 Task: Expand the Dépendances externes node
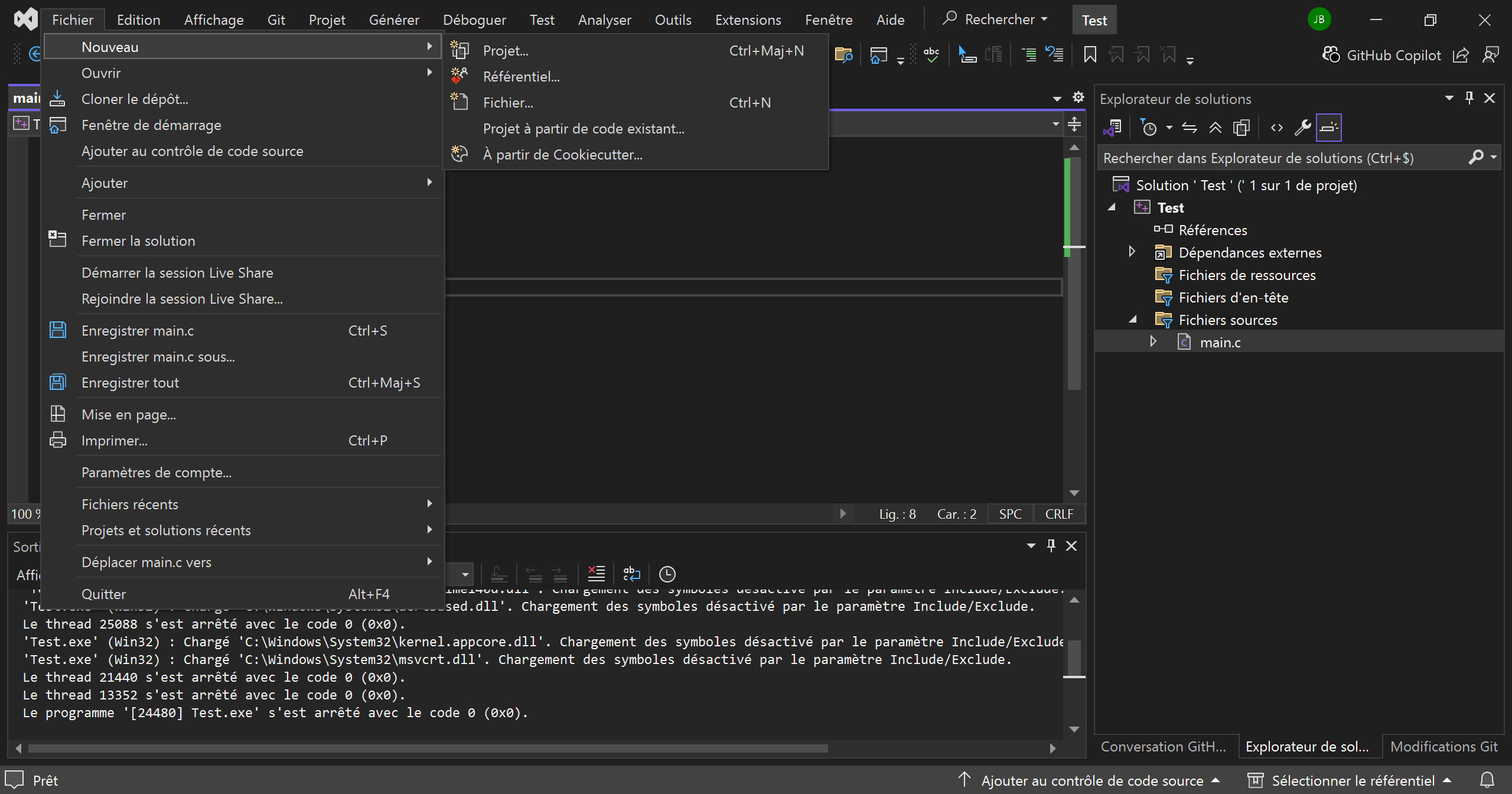[x=1132, y=252]
